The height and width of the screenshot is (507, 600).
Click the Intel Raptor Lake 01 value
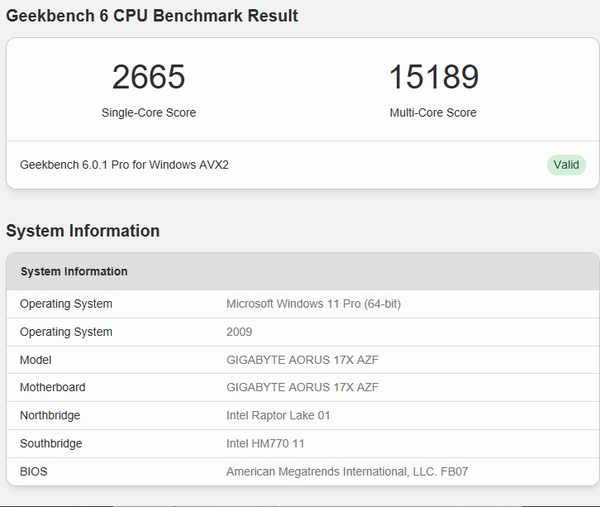point(279,416)
